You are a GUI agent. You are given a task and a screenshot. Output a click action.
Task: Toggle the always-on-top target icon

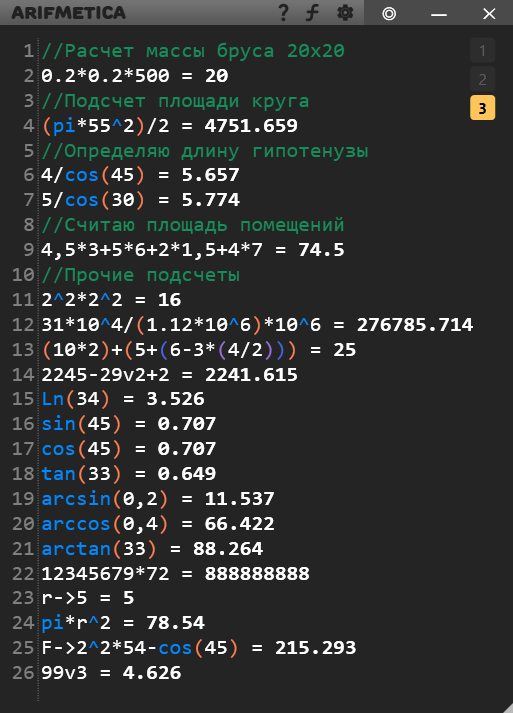click(389, 14)
